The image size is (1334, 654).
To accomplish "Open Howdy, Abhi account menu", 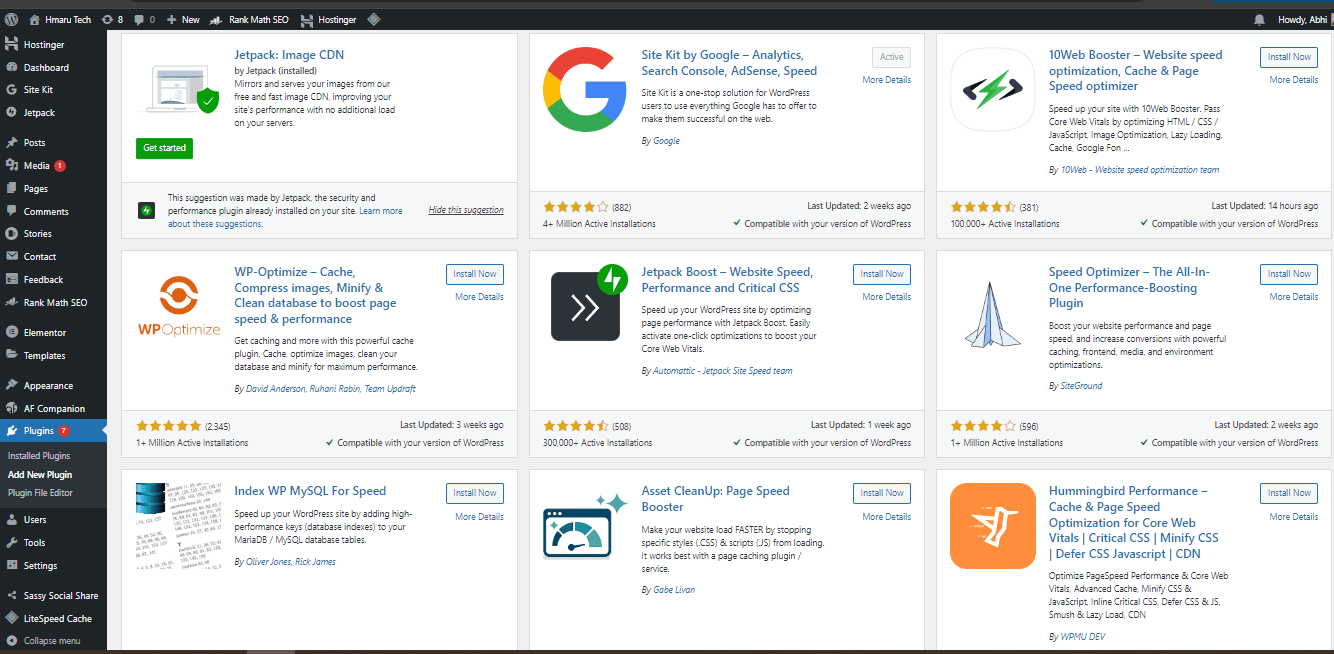I will click(x=1302, y=19).
